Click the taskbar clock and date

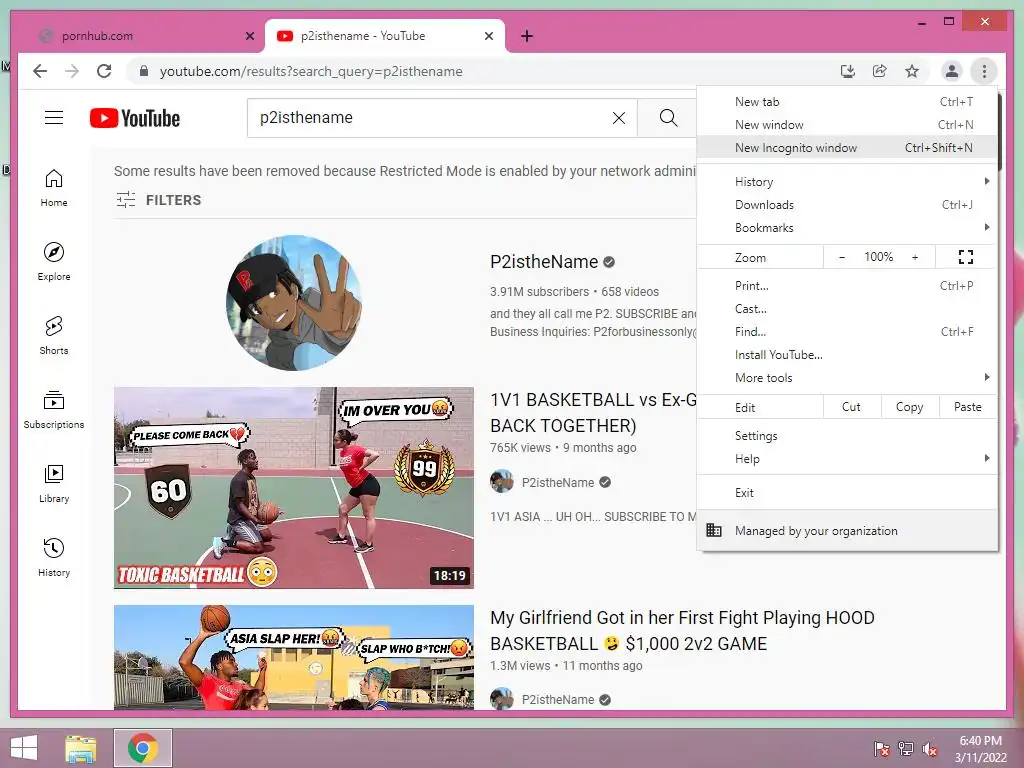(981, 749)
